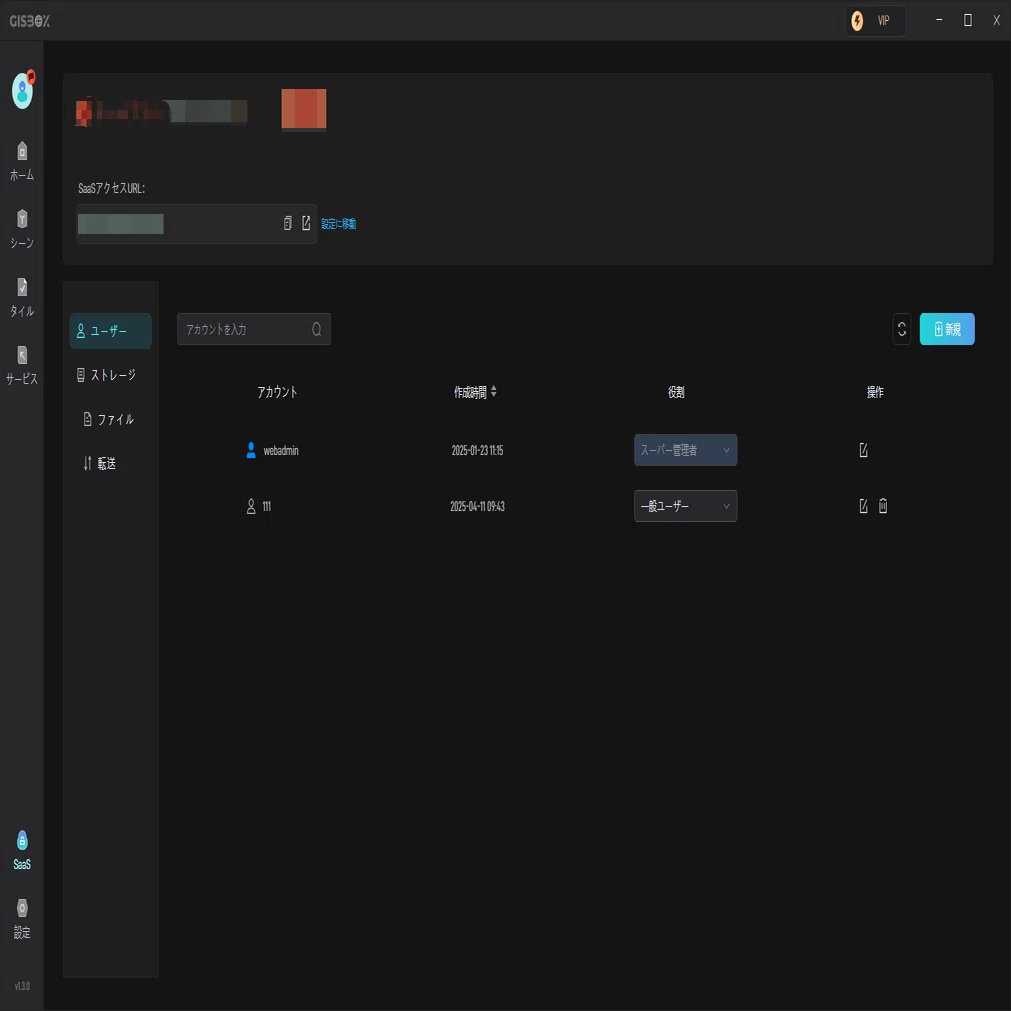Screen dimensions: 1011x1011
Task: Click the version label v1.3.0
Action: pyautogui.click(x=22, y=986)
